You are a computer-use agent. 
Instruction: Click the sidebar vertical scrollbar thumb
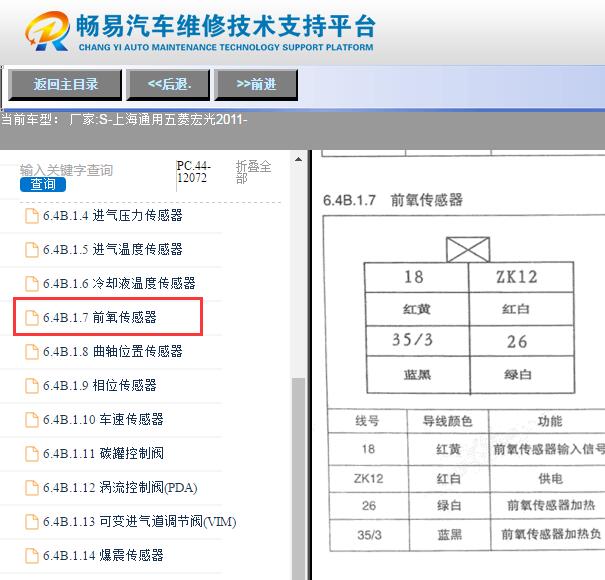click(x=298, y=479)
